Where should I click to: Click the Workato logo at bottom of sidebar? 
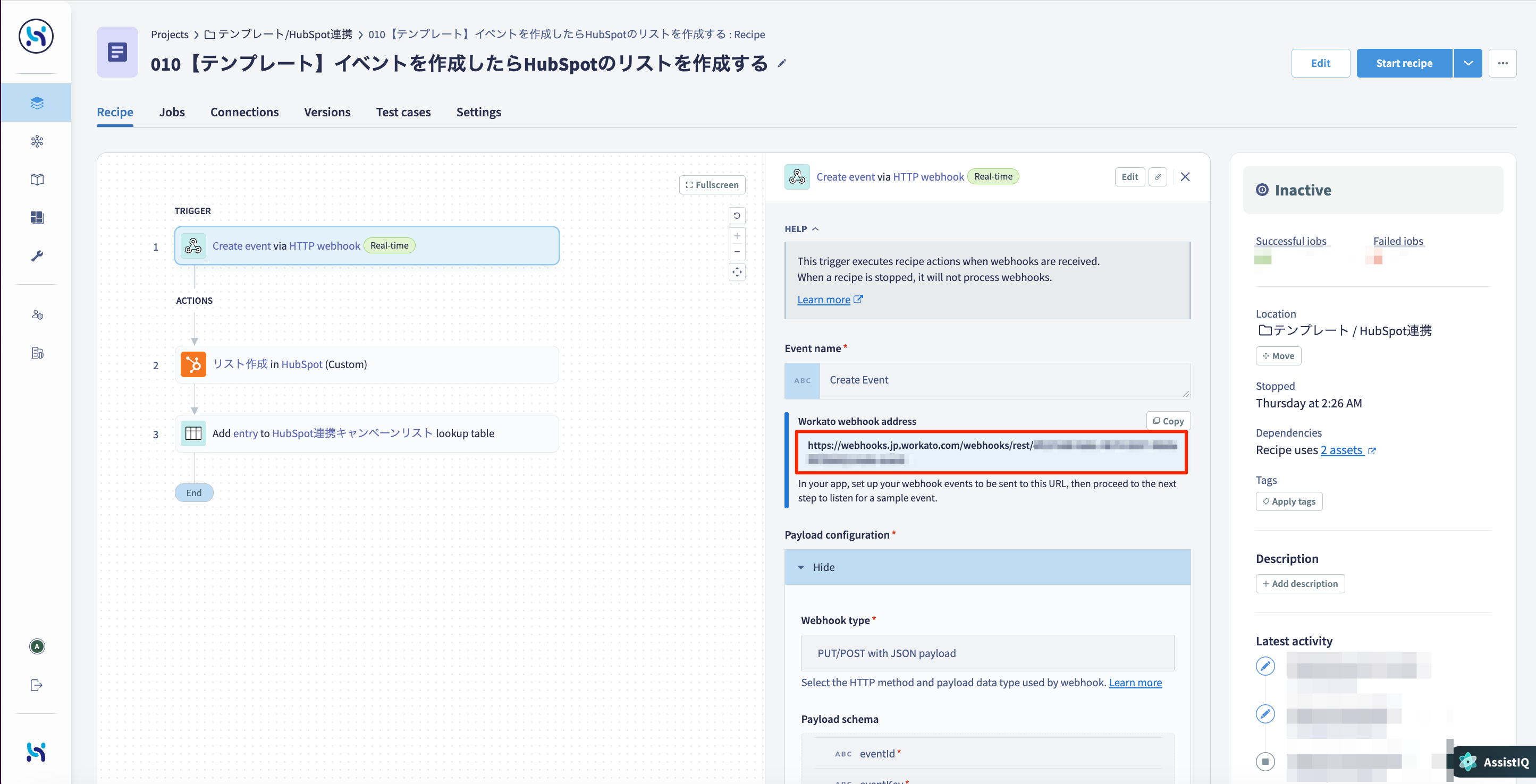tap(36, 752)
